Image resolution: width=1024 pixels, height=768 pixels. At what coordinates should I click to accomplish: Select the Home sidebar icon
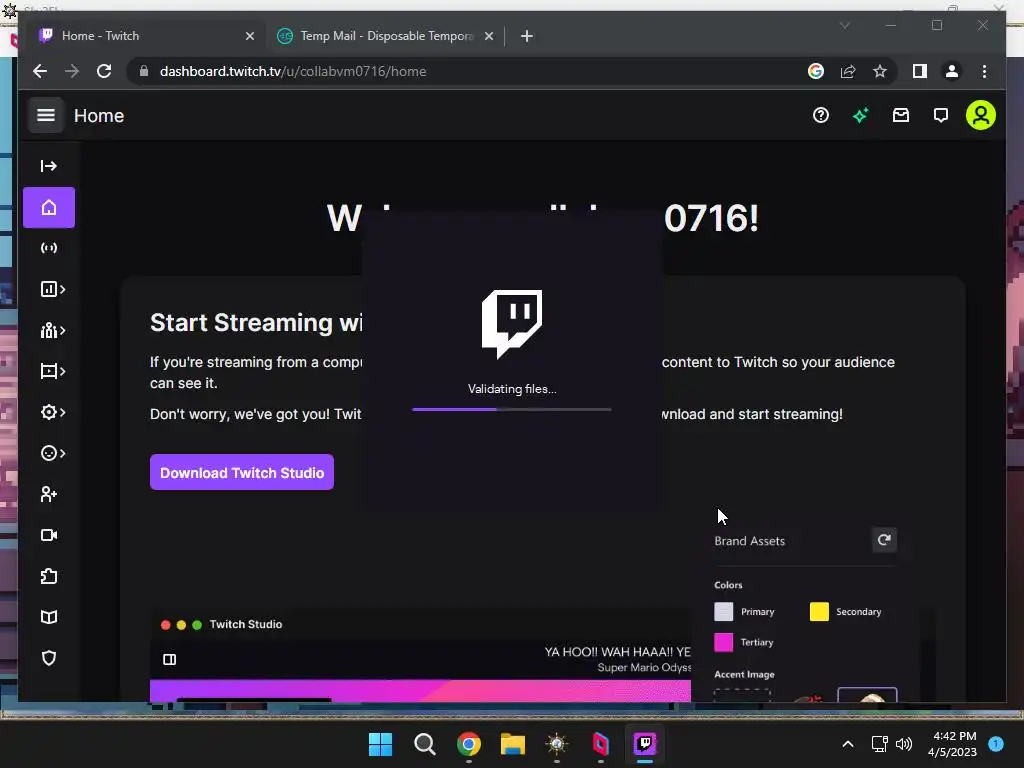(49, 208)
